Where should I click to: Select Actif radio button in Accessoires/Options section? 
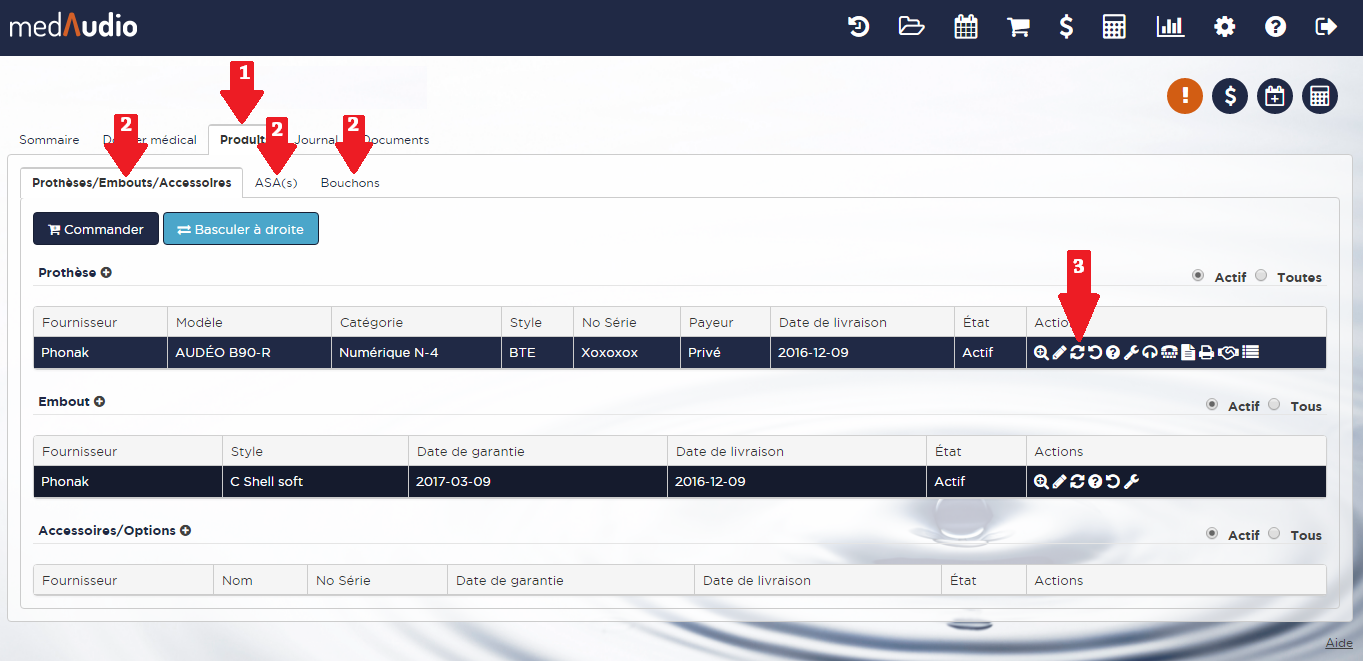tap(1212, 534)
